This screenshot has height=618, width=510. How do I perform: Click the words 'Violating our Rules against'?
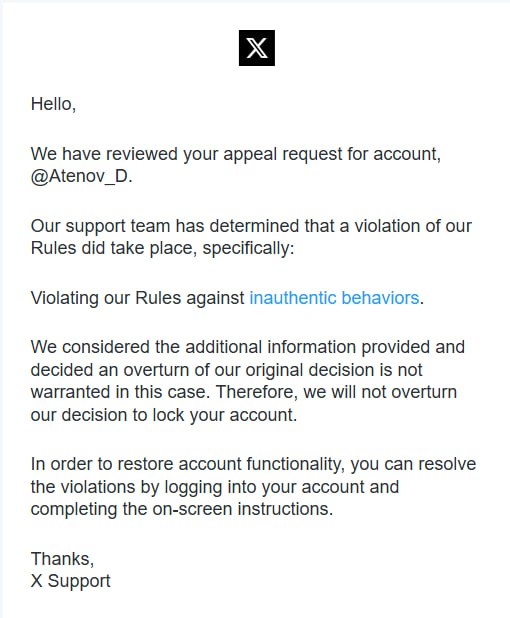pos(138,298)
